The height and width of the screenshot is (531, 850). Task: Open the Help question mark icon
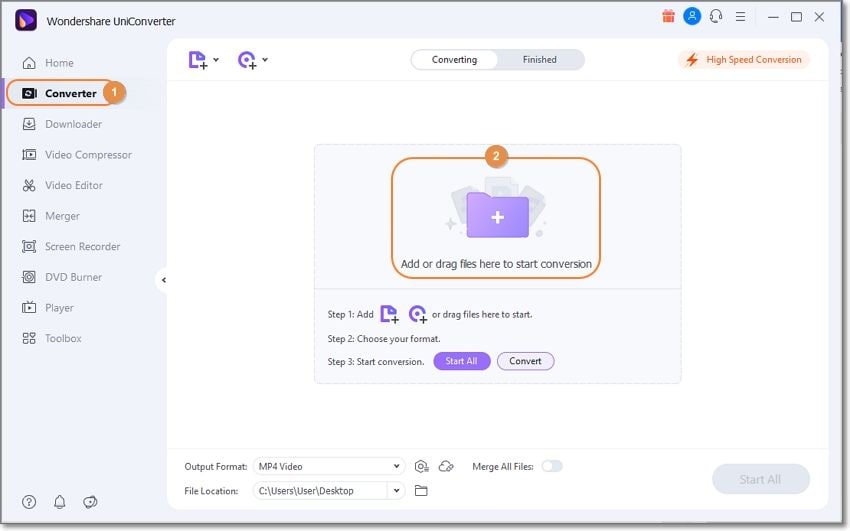click(29, 502)
